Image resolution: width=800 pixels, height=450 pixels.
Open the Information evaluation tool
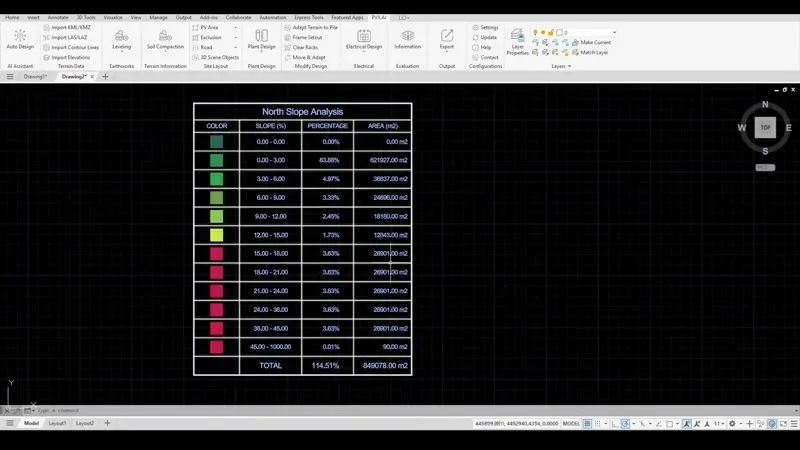click(407, 39)
